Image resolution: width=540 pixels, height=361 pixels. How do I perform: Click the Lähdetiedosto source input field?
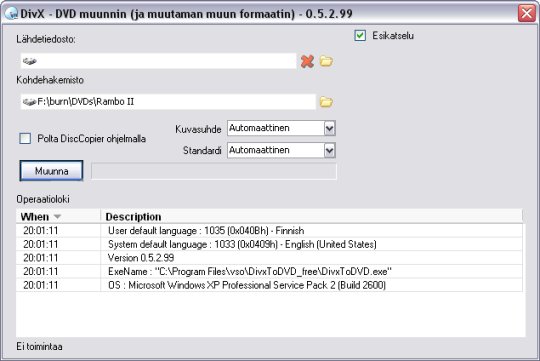click(158, 61)
